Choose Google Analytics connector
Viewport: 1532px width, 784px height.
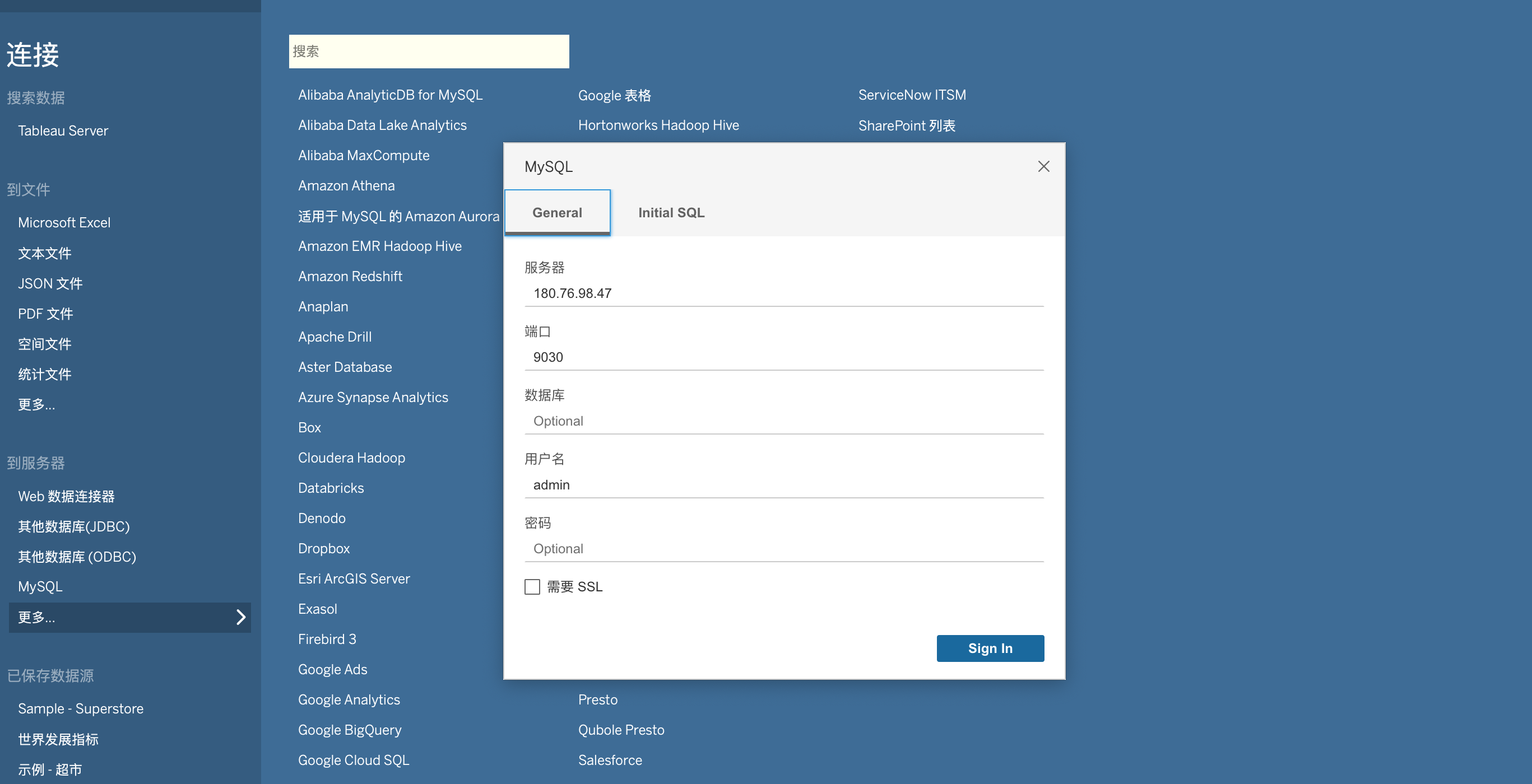pos(349,700)
